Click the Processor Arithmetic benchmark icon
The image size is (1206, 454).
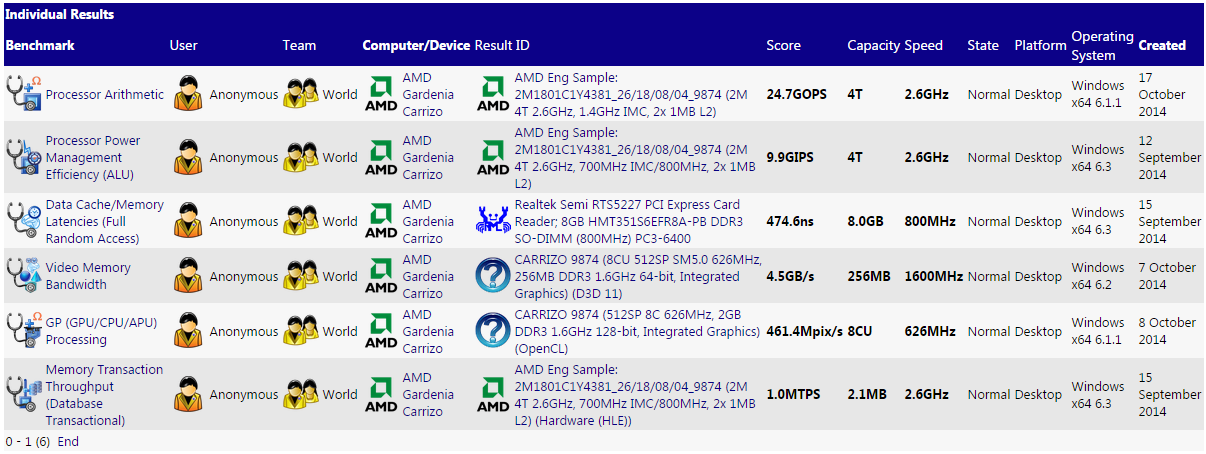23,94
